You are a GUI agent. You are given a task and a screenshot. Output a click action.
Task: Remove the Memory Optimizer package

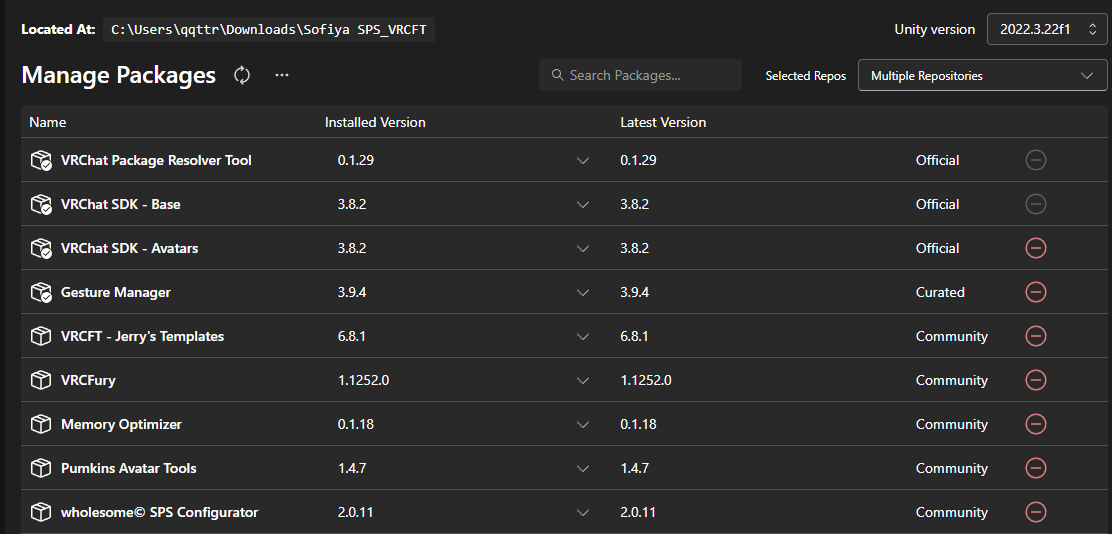pos(1036,424)
